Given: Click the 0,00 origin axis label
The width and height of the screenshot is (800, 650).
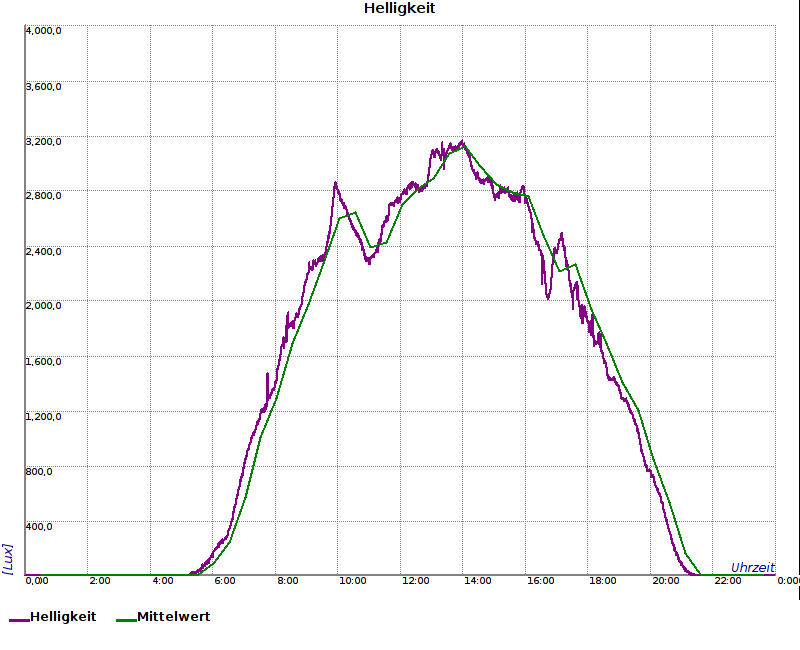Looking at the screenshot, I should pos(37,581).
